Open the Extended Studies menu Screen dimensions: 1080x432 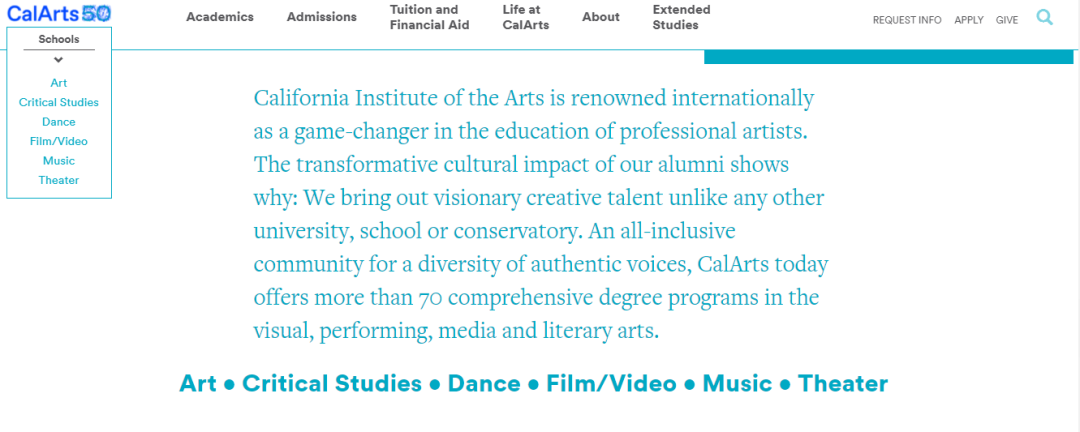681,17
